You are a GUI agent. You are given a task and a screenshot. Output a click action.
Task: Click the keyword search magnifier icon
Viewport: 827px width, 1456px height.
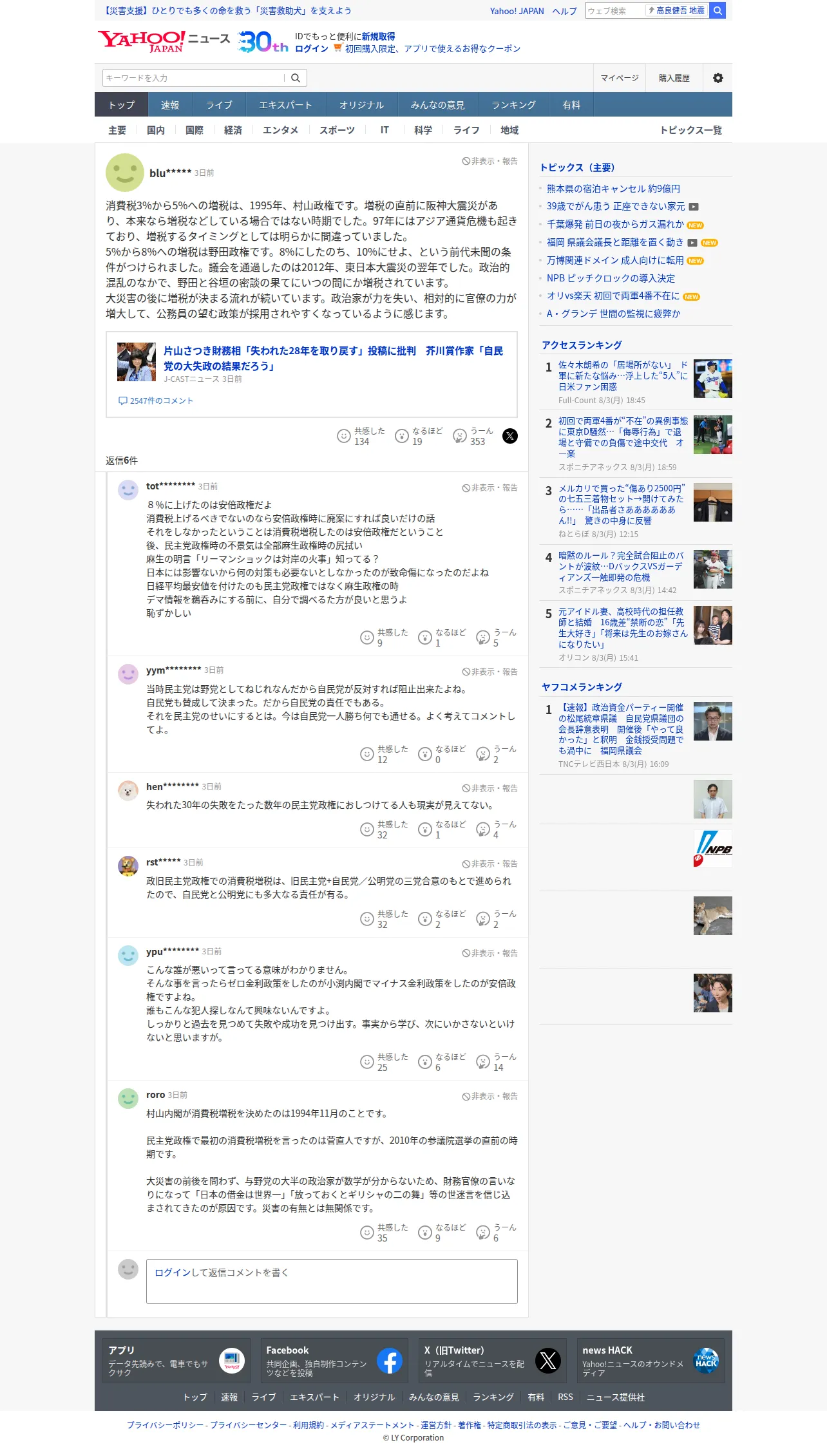[x=296, y=78]
